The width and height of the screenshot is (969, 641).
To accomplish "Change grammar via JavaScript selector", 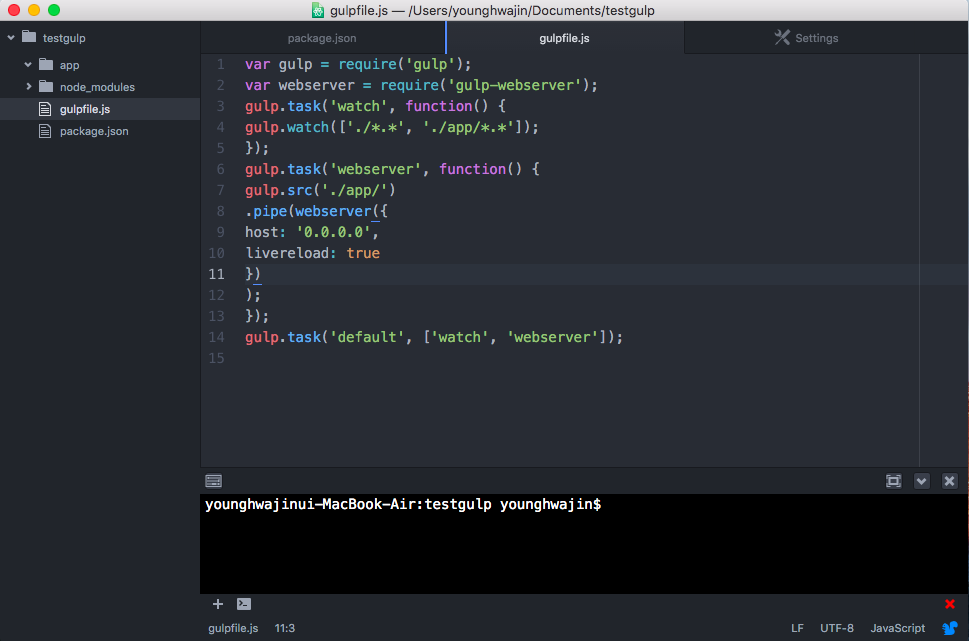I will click(897, 628).
